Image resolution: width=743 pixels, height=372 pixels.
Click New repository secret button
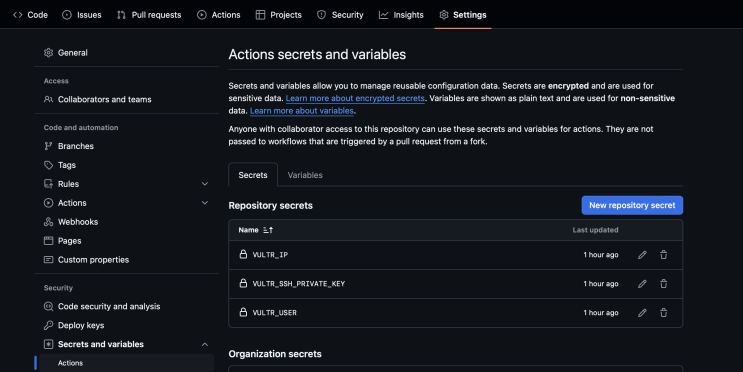click(x=632, y=205)
